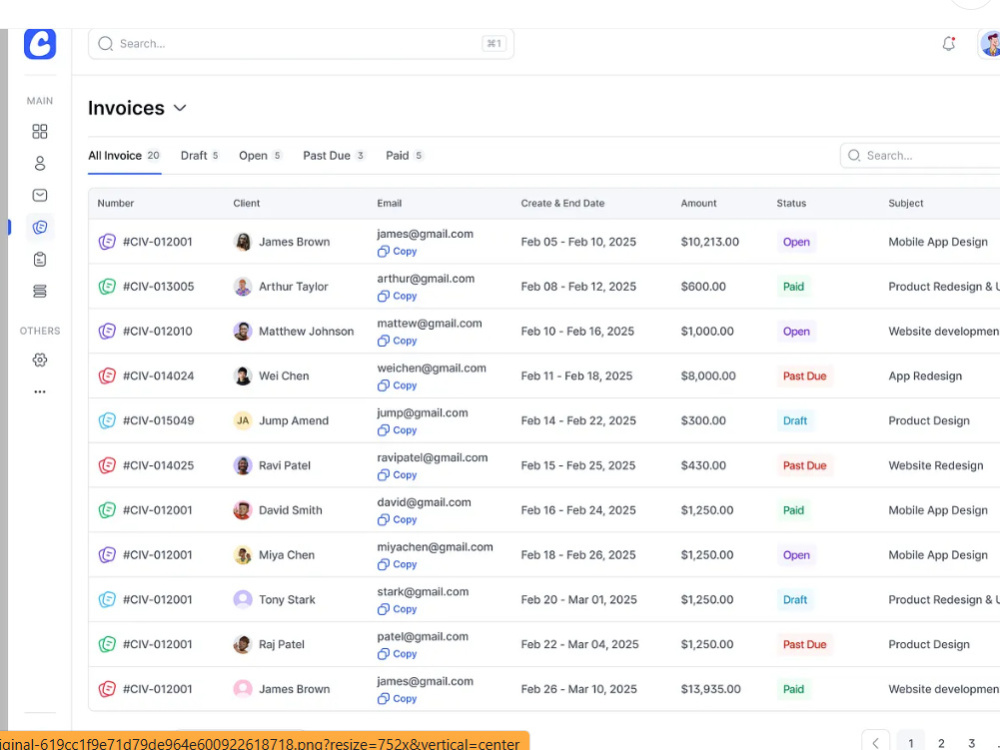Screen dimensions: 1000x750
Task: Click the search magnifier icon in top bar
Action: [x=105, y=43]
